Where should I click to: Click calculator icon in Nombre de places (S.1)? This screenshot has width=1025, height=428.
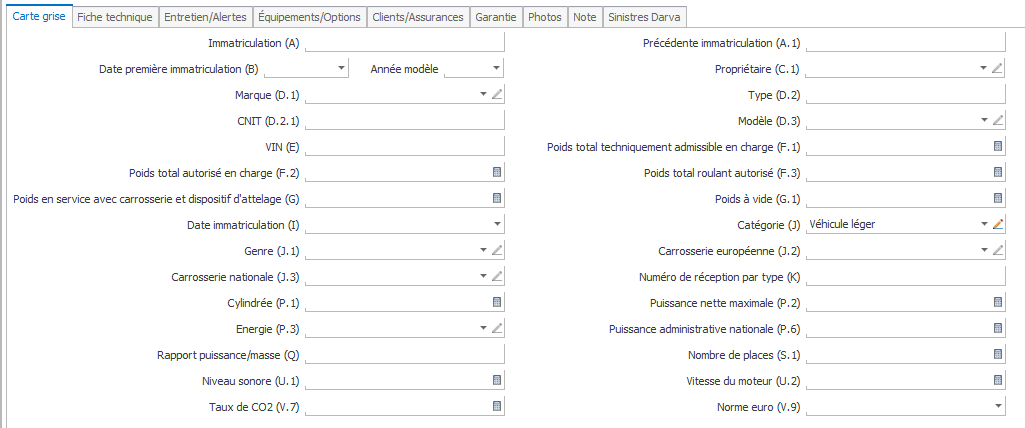tap(996, 354)
